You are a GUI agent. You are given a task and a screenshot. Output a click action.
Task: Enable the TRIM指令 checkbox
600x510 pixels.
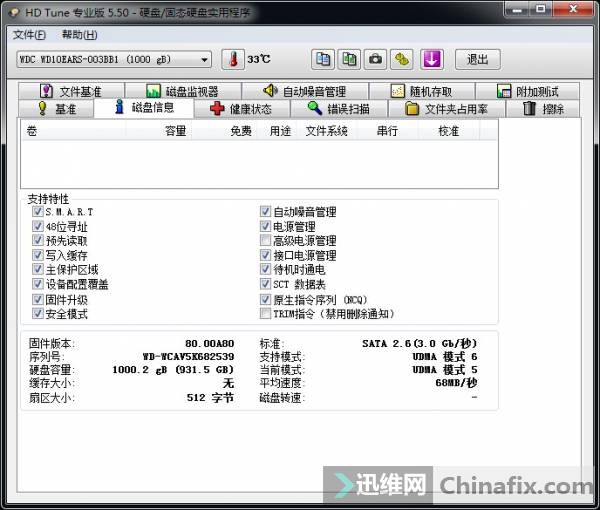265,313
